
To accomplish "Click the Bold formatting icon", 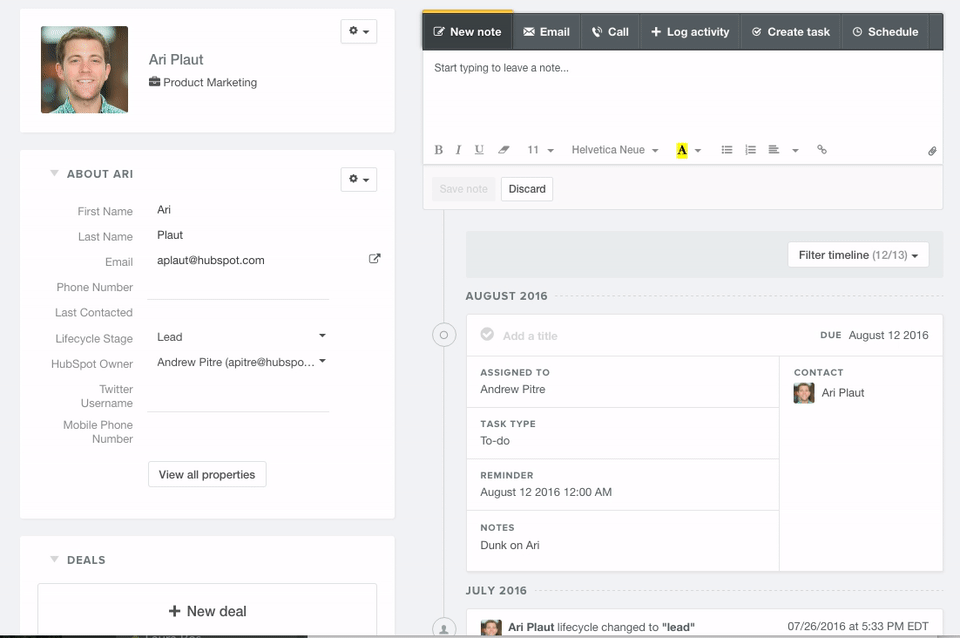I will (438, 150).
